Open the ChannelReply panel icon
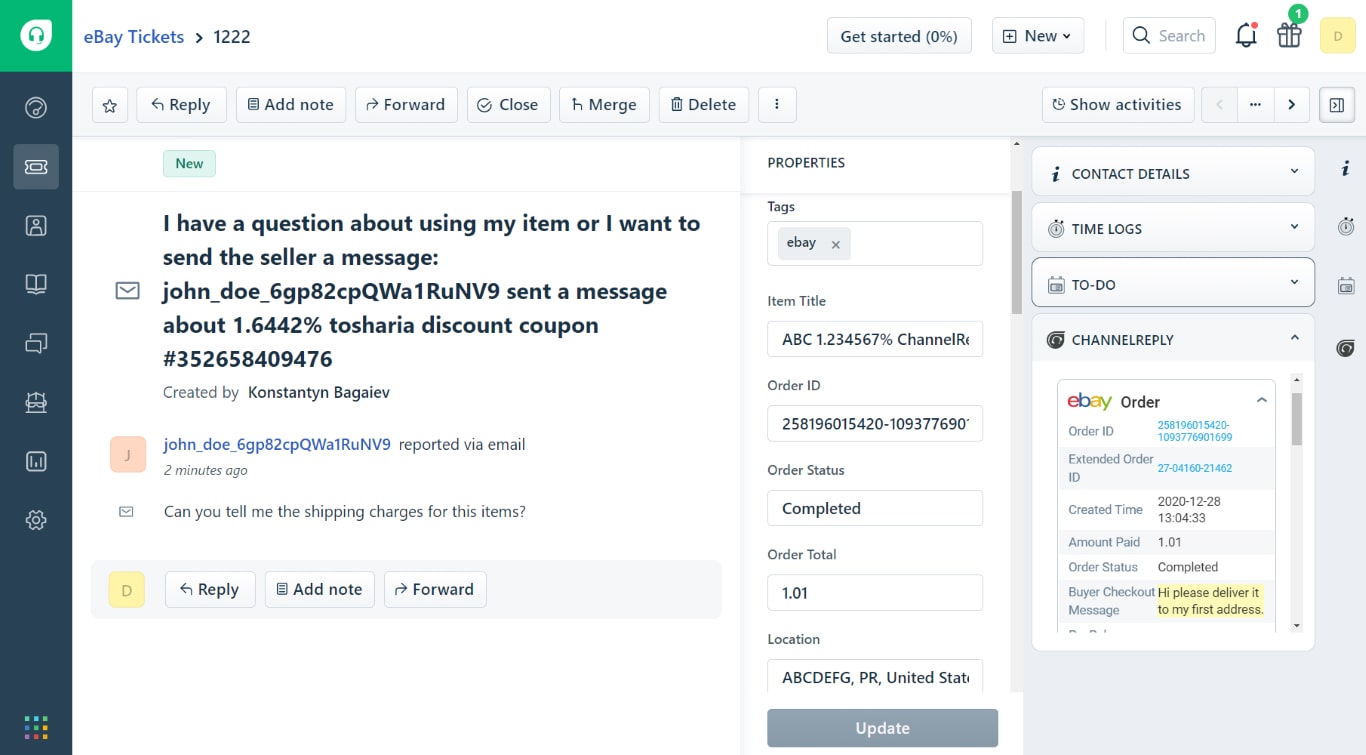Screen dimensions: 1366x755 [1345, 348]
